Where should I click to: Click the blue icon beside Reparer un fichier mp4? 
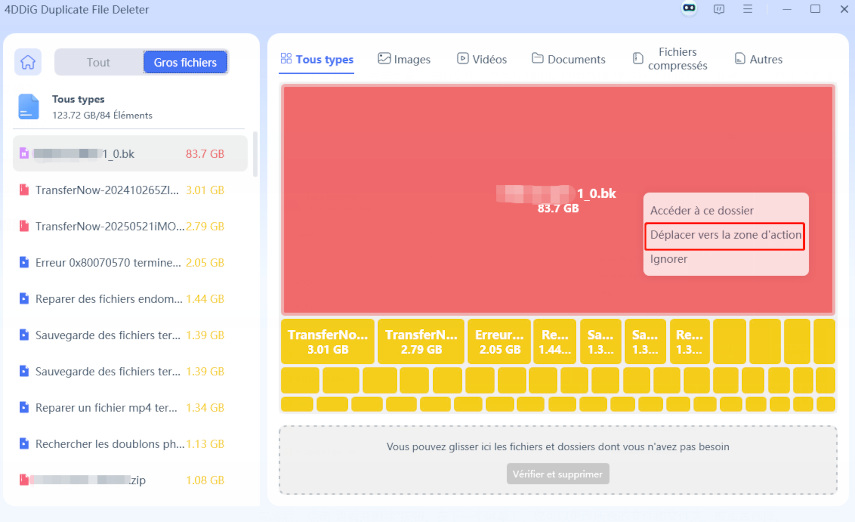(x=24, y=407)
